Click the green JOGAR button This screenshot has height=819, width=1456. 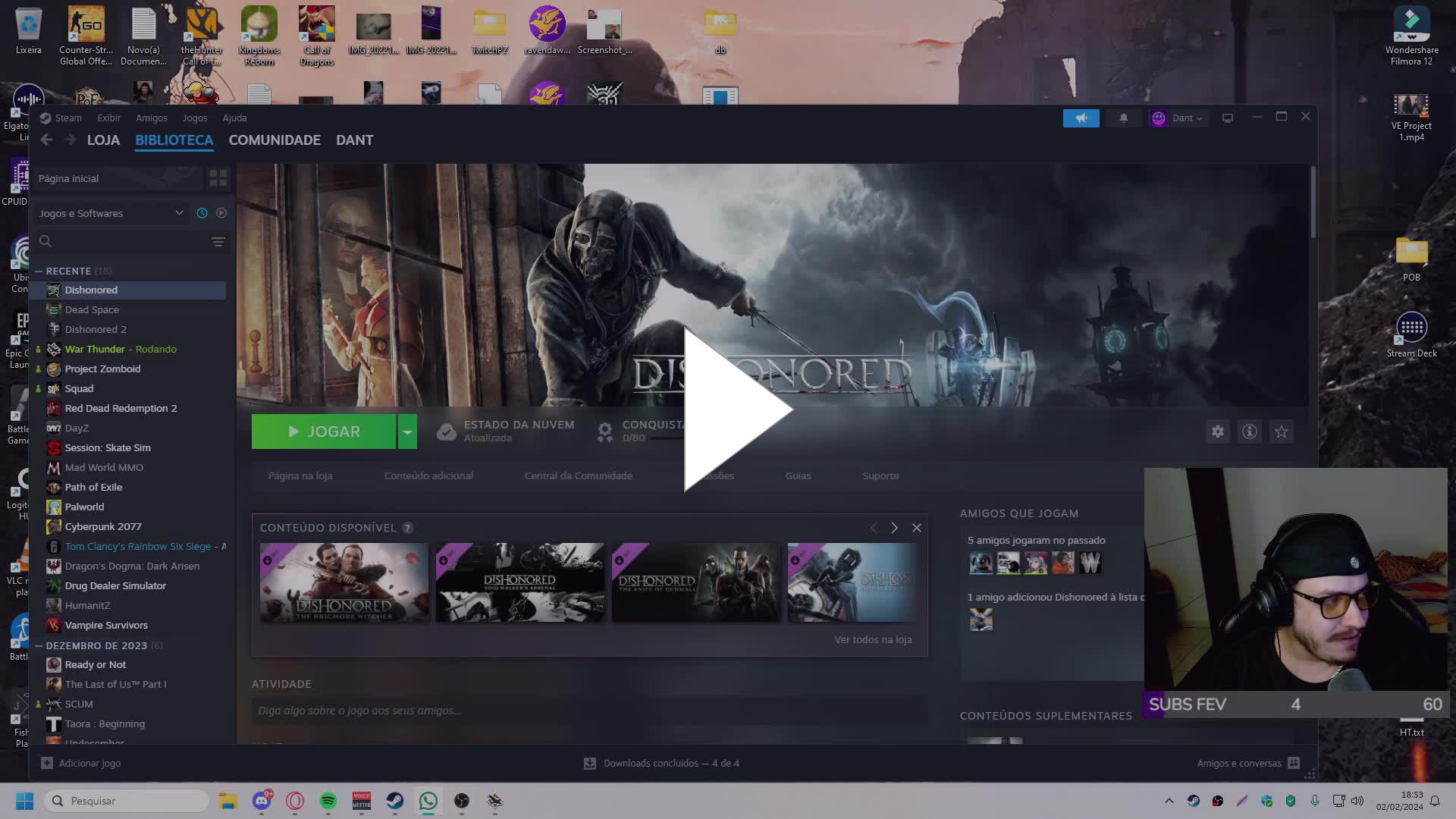coord(326,431)
